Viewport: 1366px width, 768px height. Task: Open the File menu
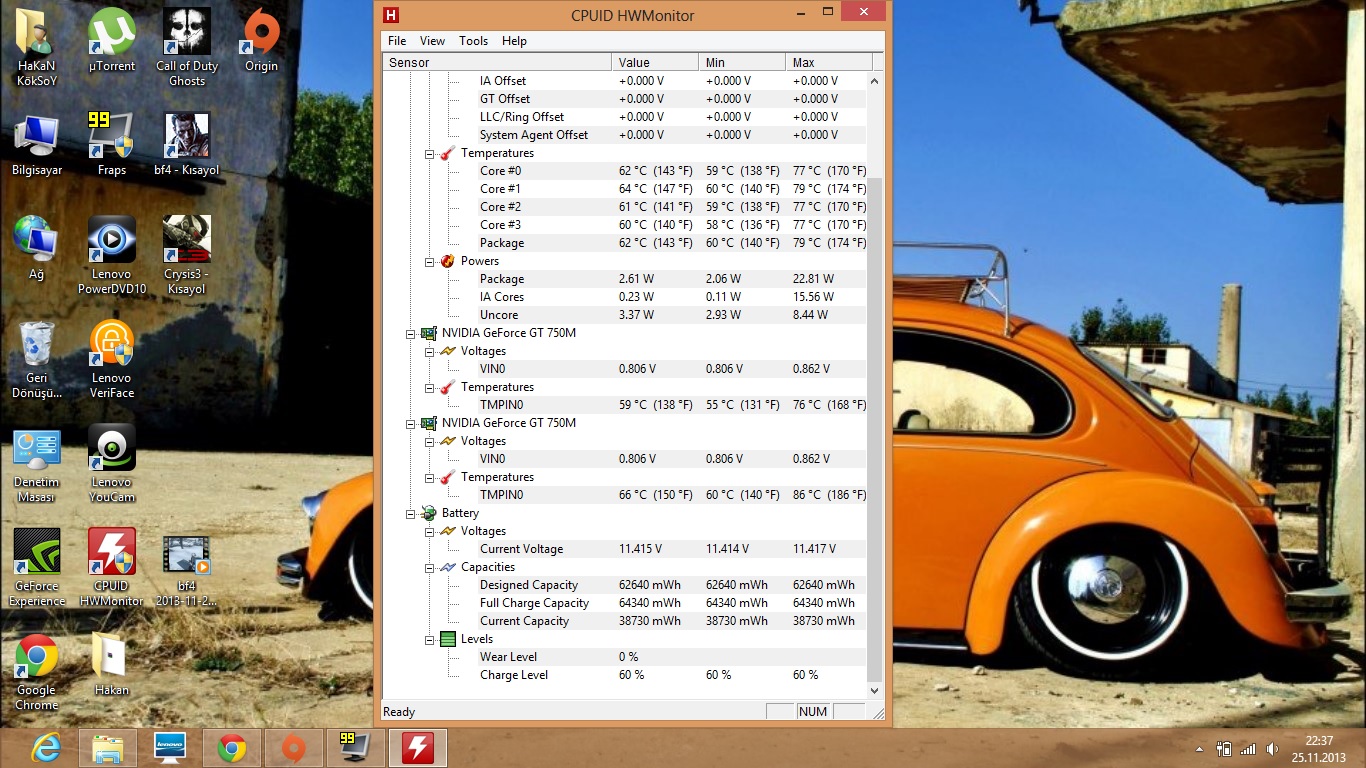[397, 41]
